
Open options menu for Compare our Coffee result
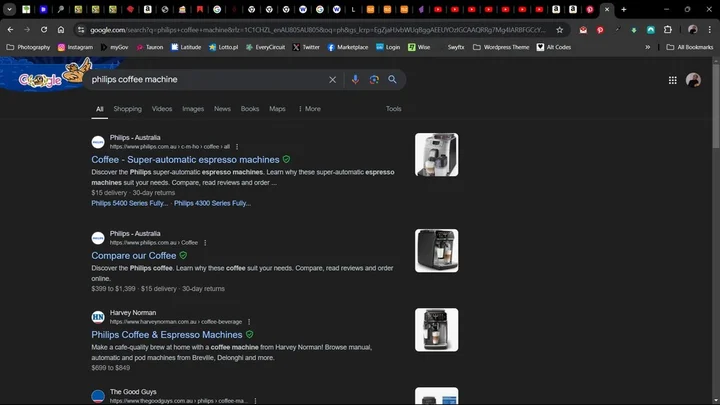pyautogui.click(x=205, y=243)
